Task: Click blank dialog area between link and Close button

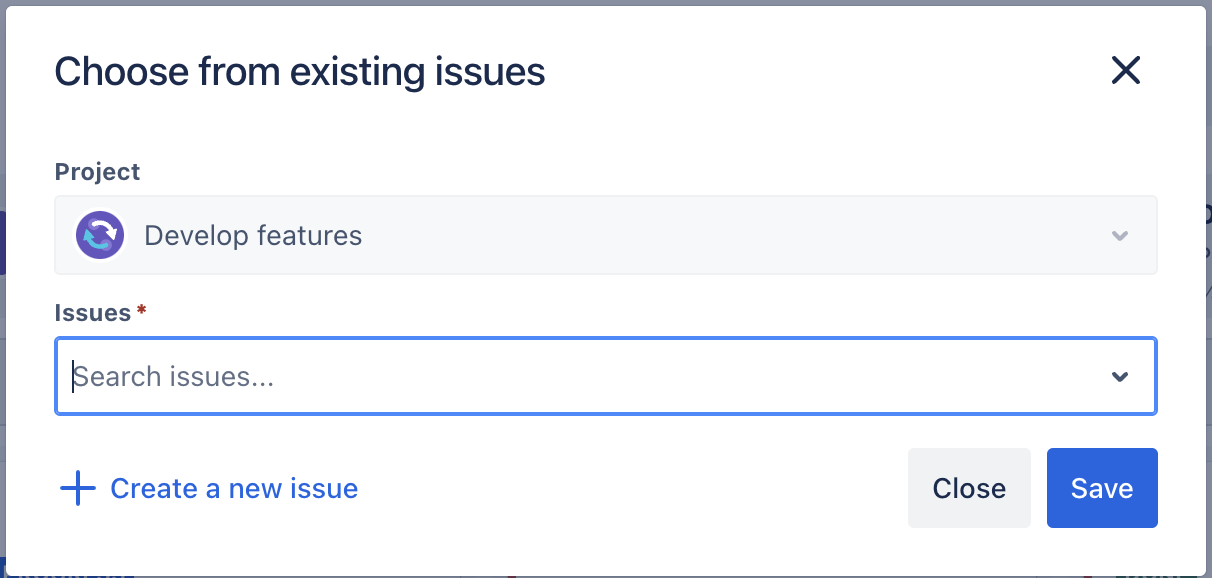Action: coord(630,489)
